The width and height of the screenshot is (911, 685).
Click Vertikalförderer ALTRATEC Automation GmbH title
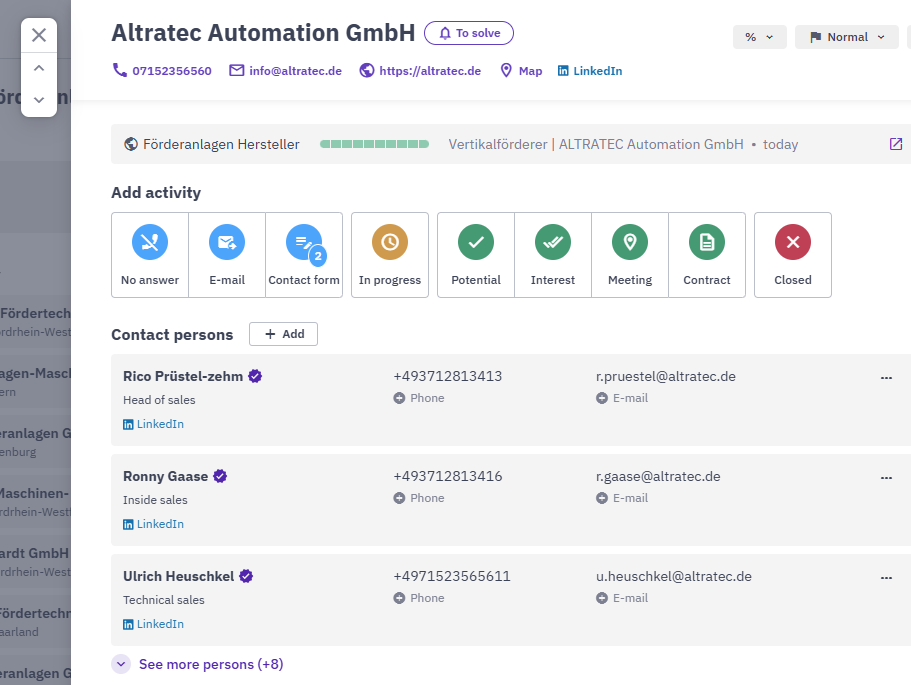point(596,144)
